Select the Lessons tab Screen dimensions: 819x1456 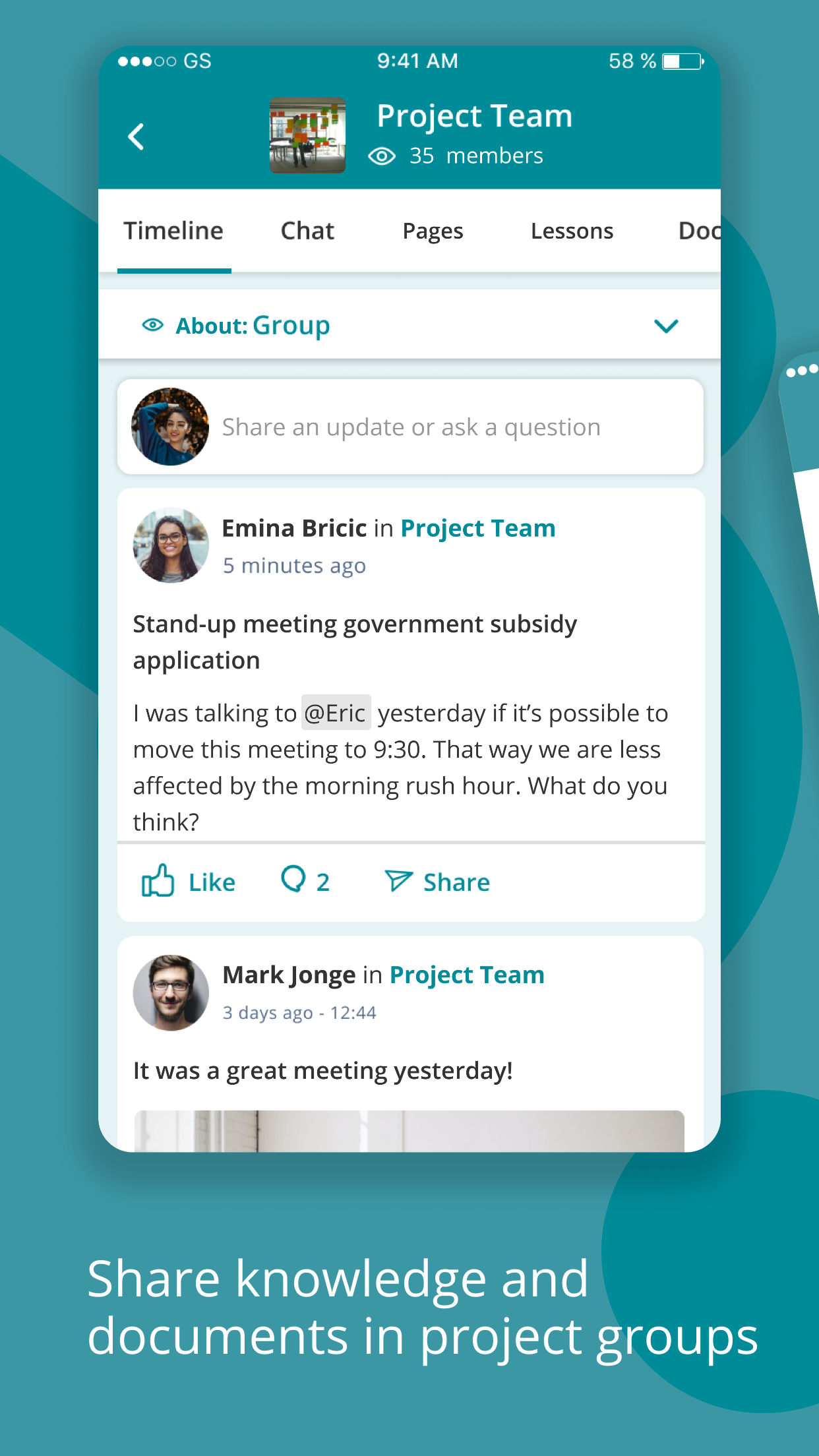tap(572, 231)
